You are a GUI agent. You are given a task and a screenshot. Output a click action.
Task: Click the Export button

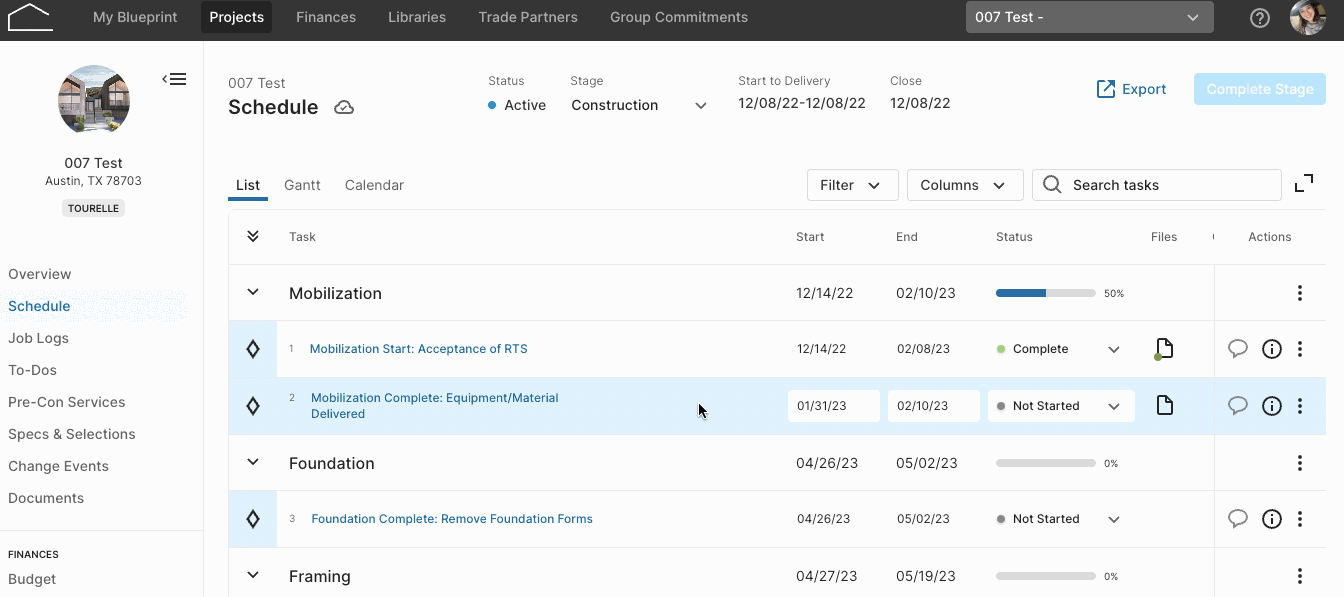1132,89
